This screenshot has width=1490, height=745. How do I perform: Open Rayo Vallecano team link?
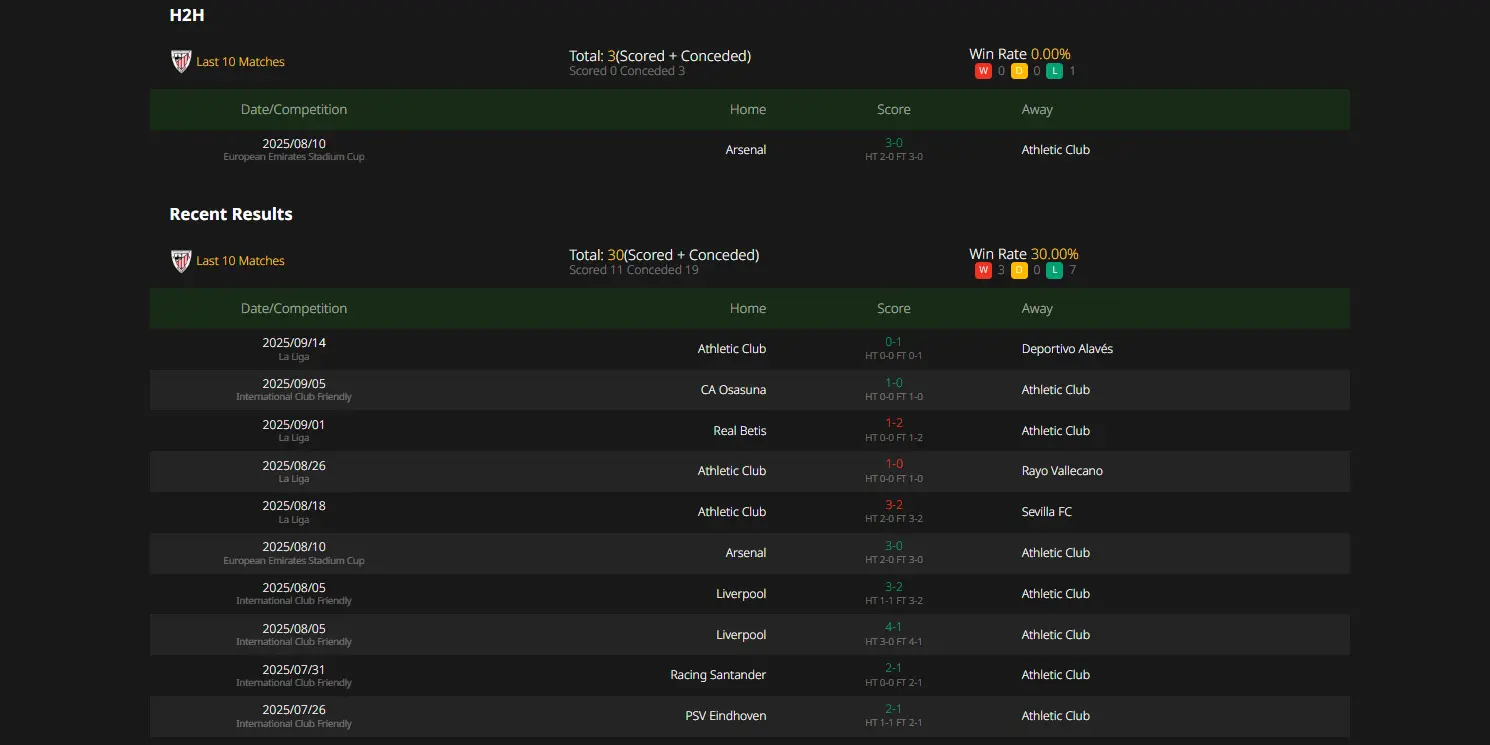(1062, 471)
